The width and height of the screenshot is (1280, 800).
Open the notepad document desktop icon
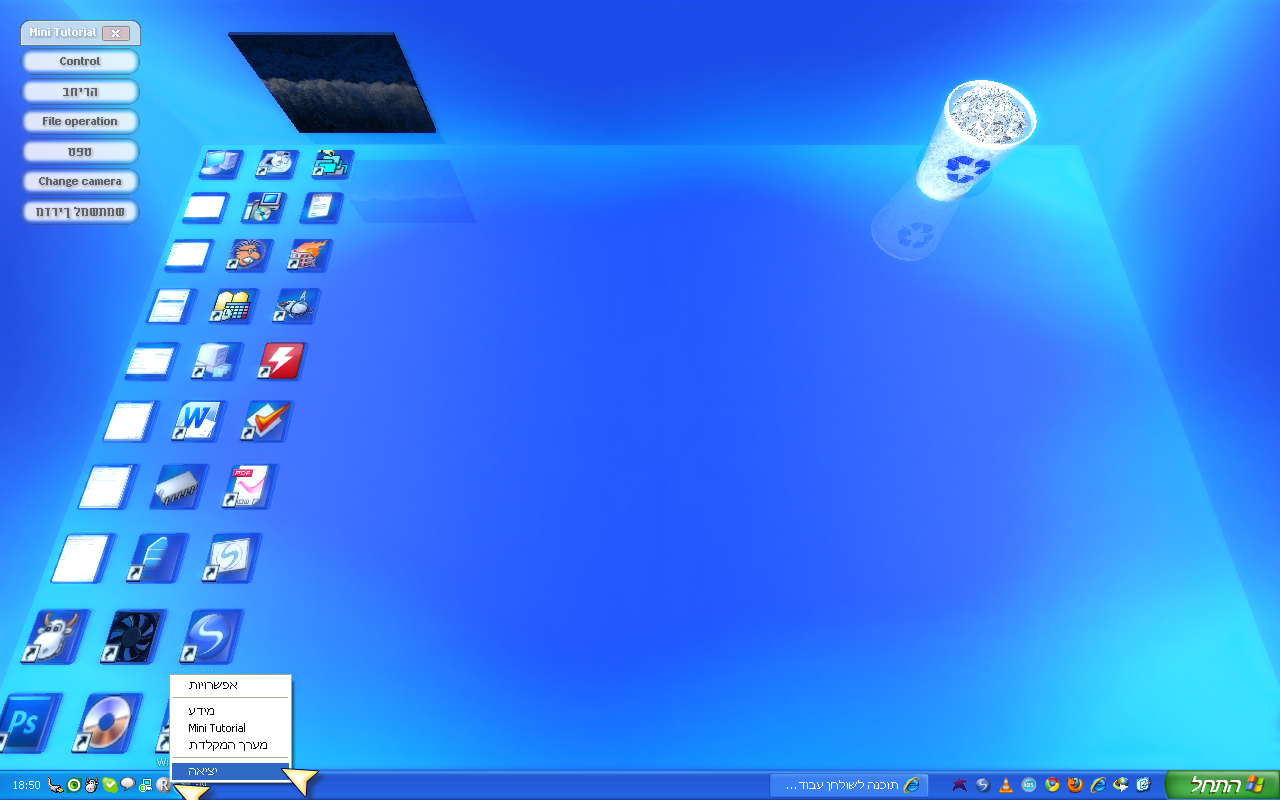tap(322, 207)
